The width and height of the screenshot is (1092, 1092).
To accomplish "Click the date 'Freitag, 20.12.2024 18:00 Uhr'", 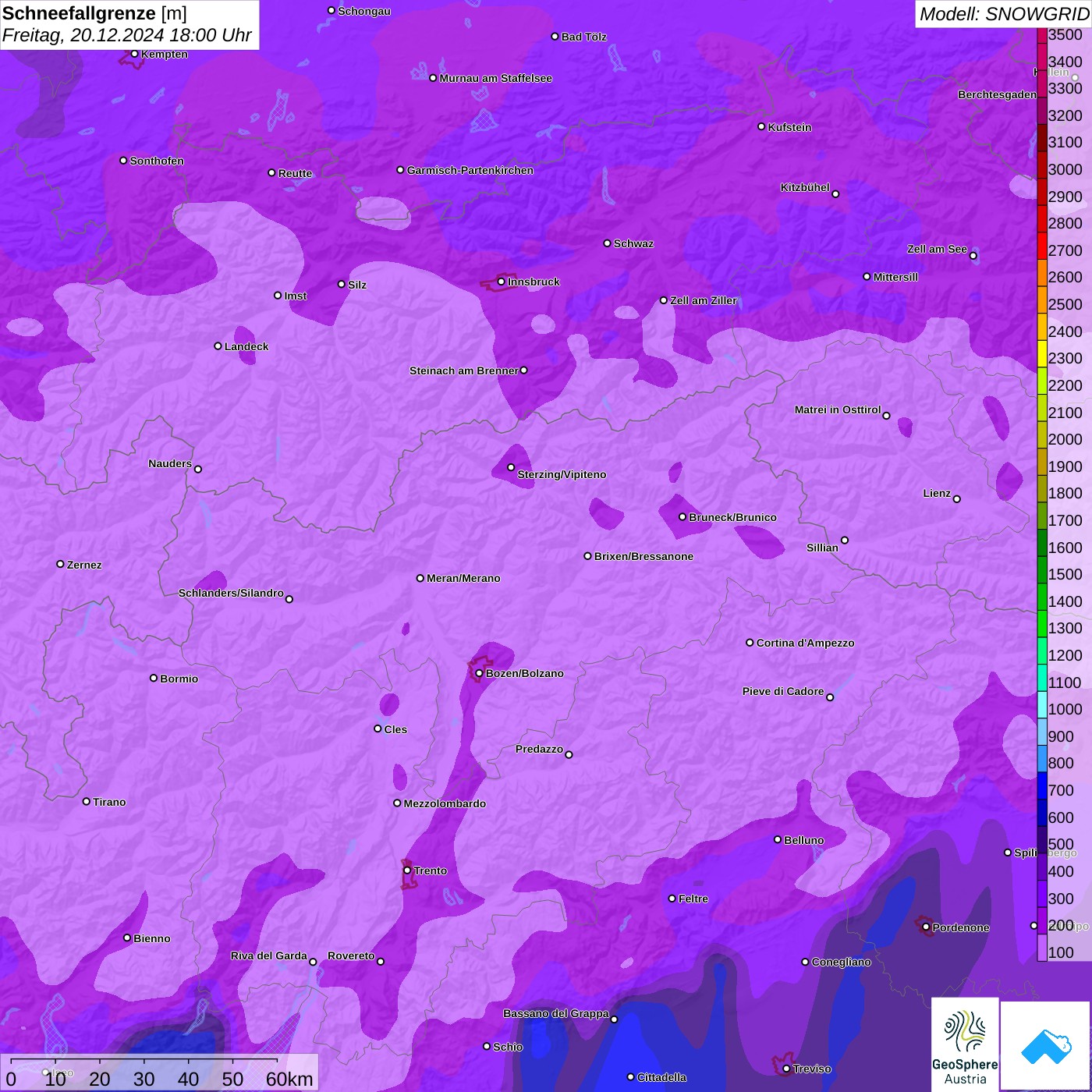I will [x=127, y=35].
